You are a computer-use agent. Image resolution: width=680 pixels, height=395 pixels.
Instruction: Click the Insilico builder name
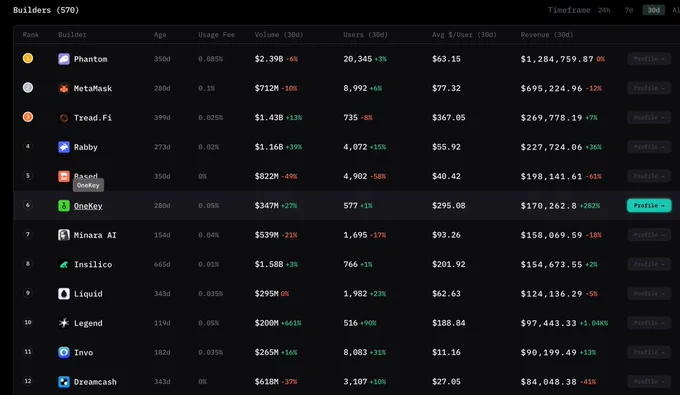click(x=93, y=264)
